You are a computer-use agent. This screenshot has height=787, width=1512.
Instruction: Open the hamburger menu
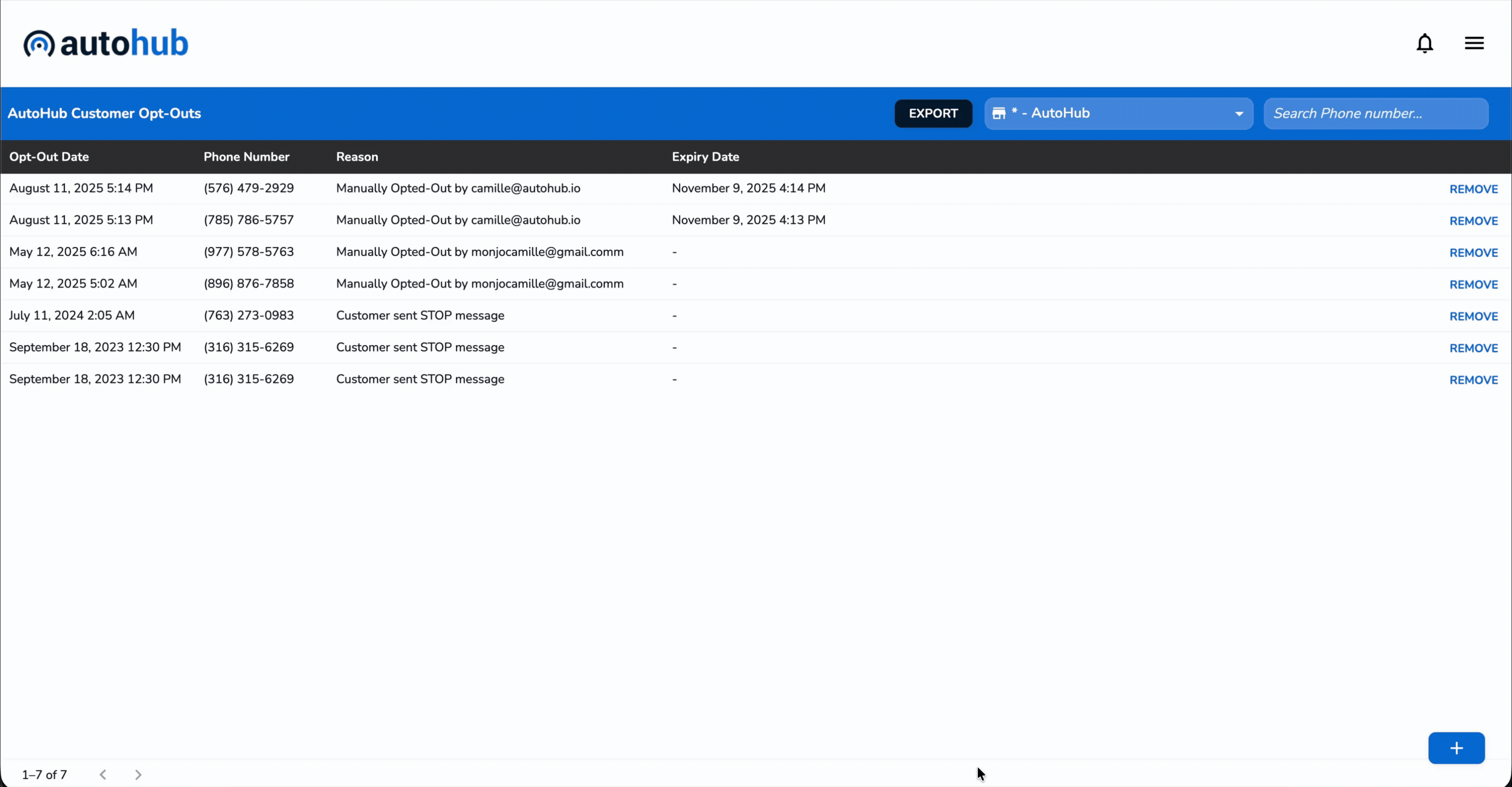1474,43
